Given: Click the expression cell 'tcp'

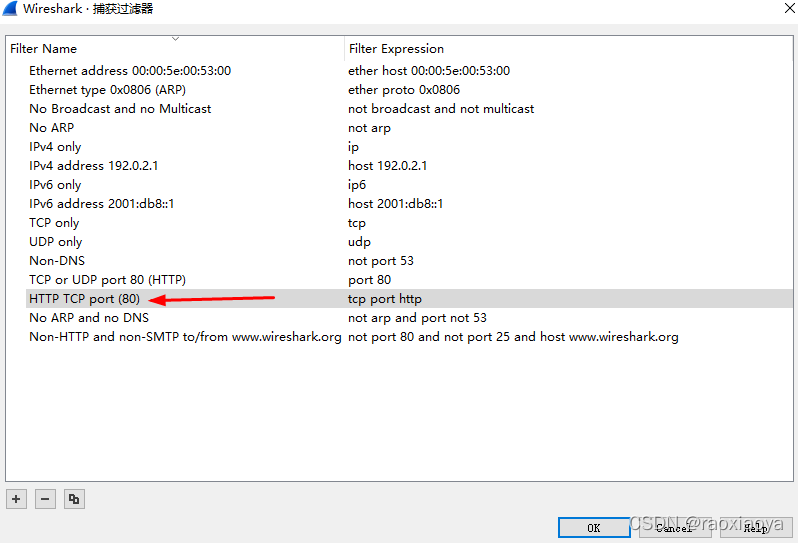Looking at the screenshot, I should coord(357,223).
